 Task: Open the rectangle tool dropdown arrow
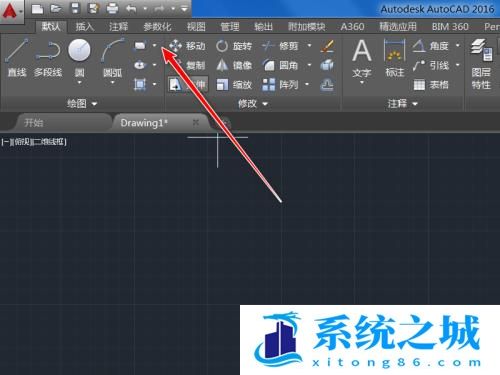pos(154,45)
